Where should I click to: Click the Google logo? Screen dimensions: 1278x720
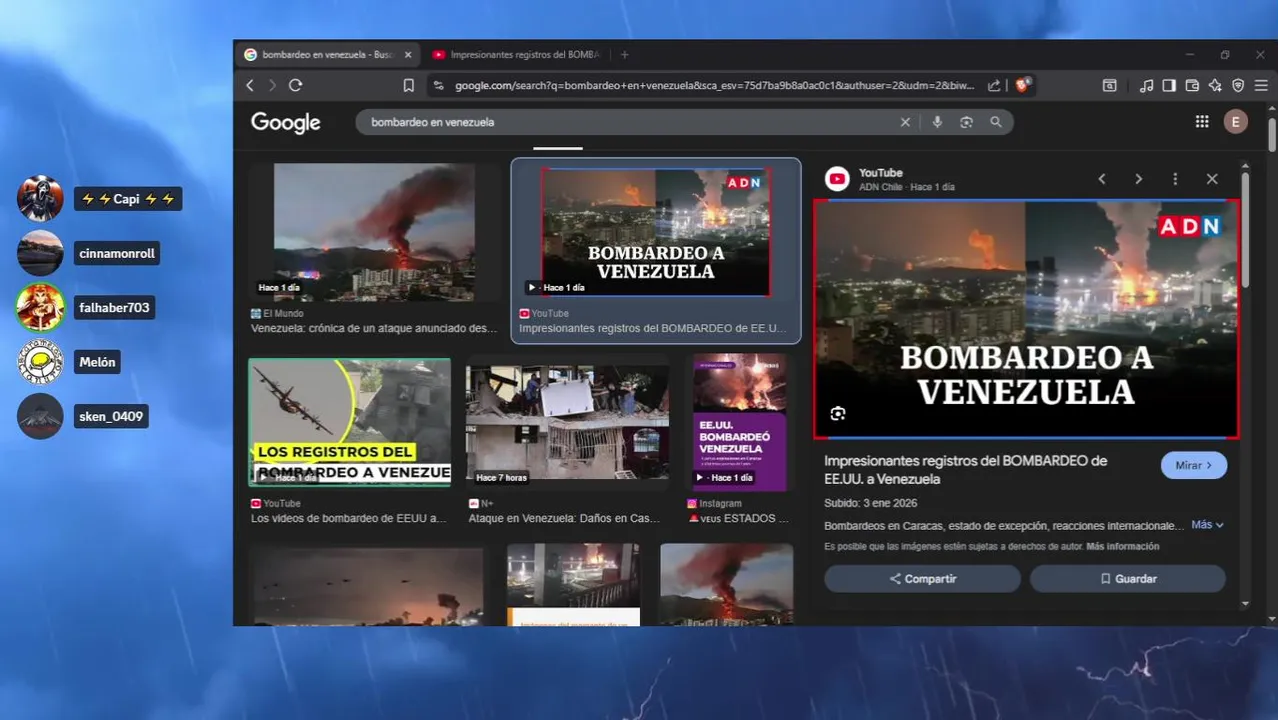[x=286, y=123]
